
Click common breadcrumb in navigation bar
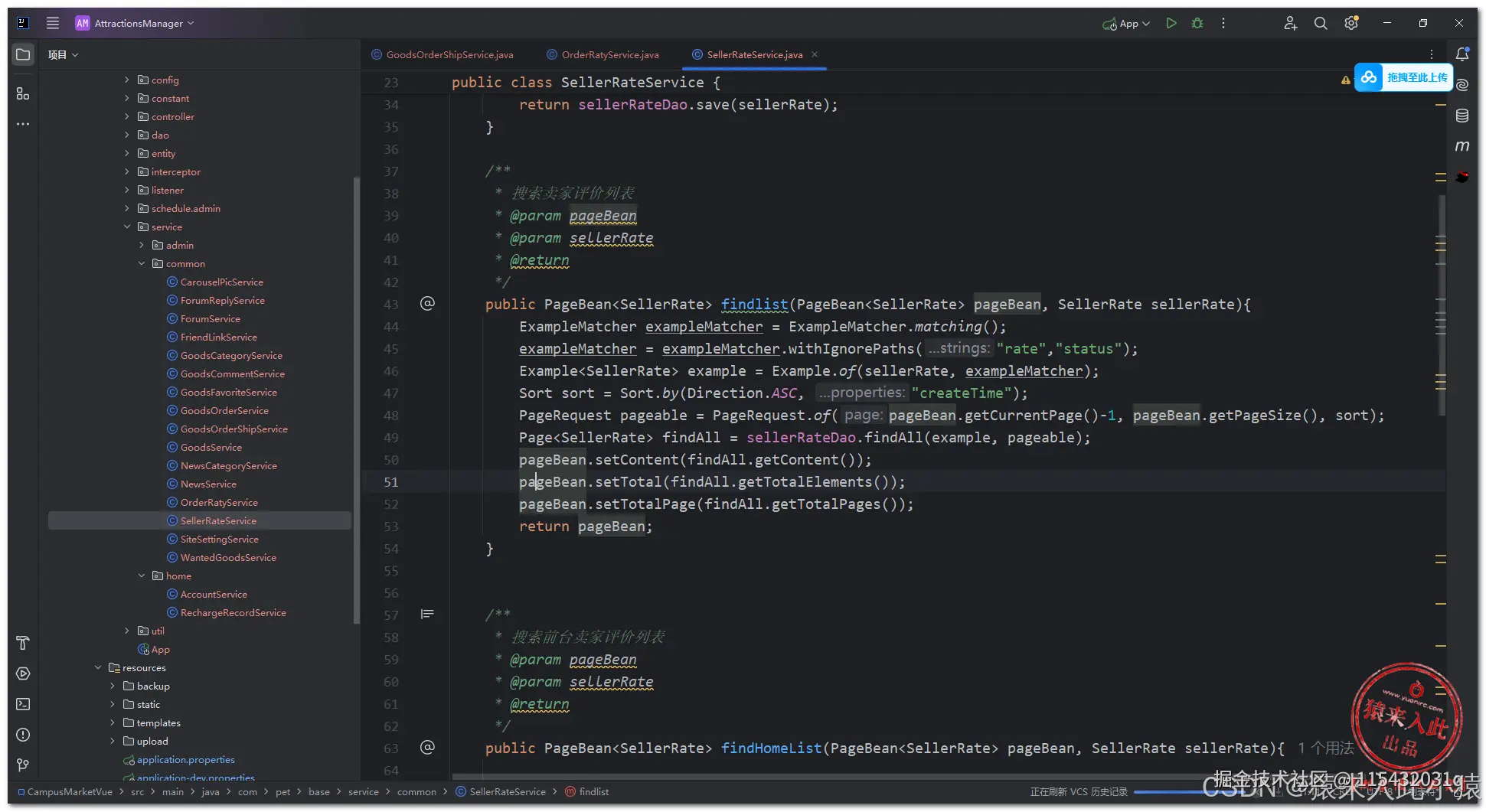(416, 791)
